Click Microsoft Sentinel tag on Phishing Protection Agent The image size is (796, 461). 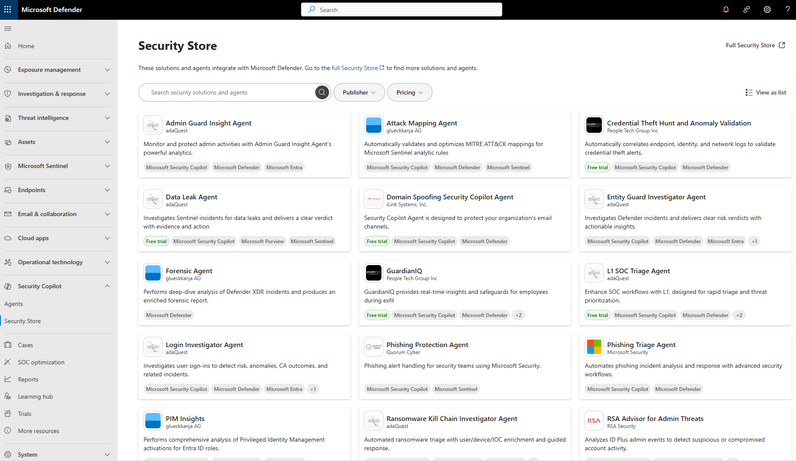point(456,389)
